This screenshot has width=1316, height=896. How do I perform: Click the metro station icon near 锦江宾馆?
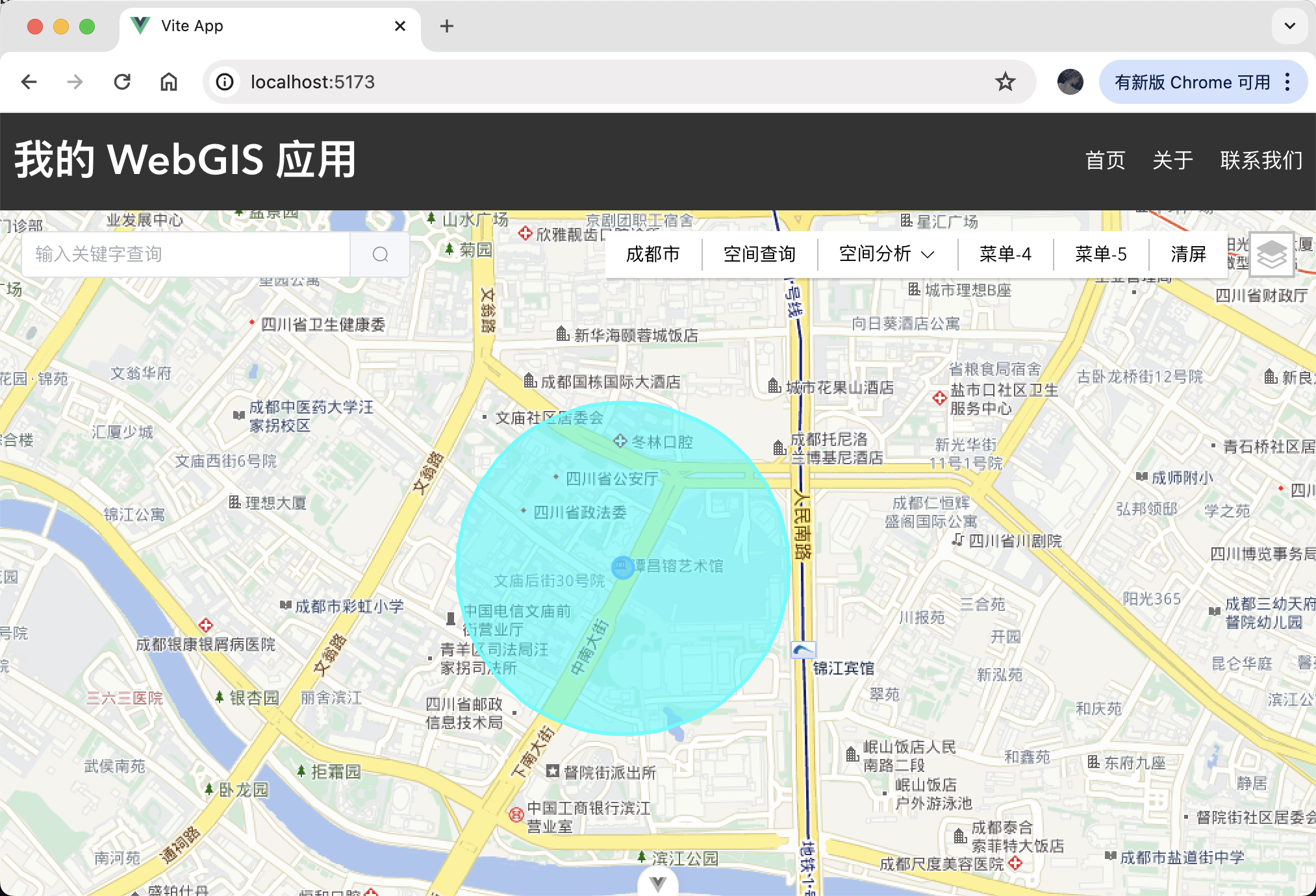(x=804, y=649)
